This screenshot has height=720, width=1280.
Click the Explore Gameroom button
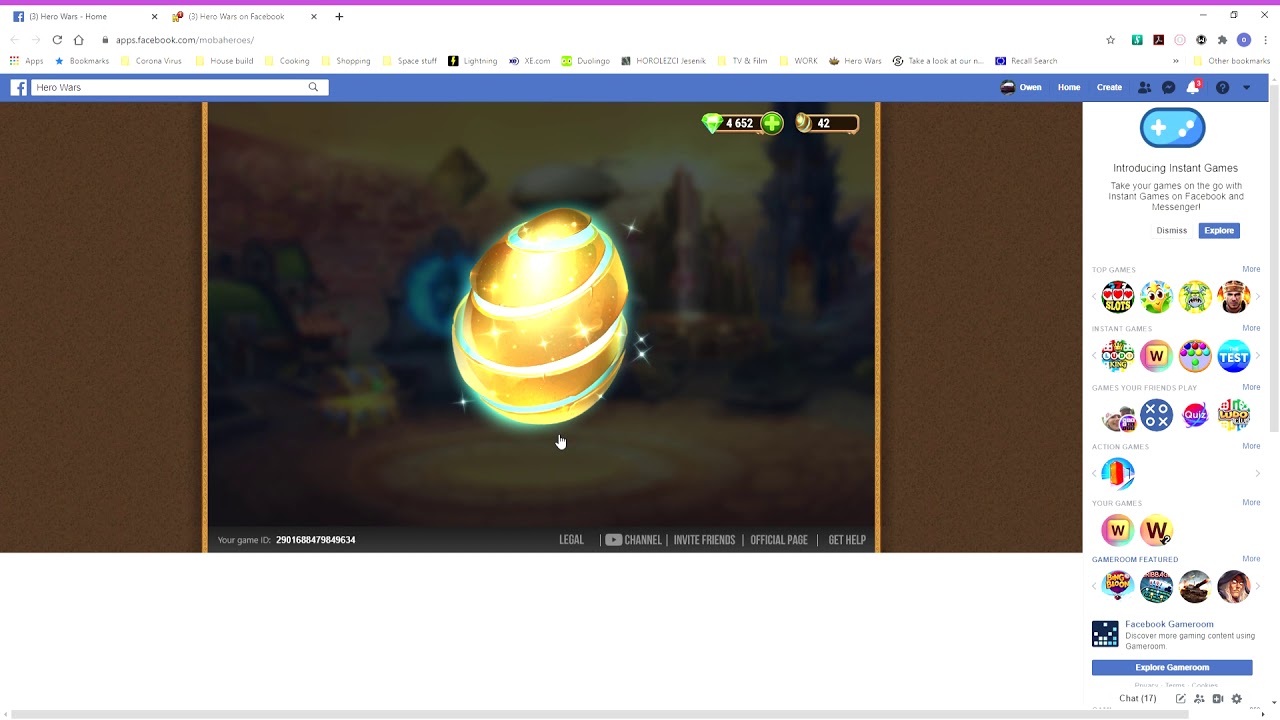[x=1172, y=667]
